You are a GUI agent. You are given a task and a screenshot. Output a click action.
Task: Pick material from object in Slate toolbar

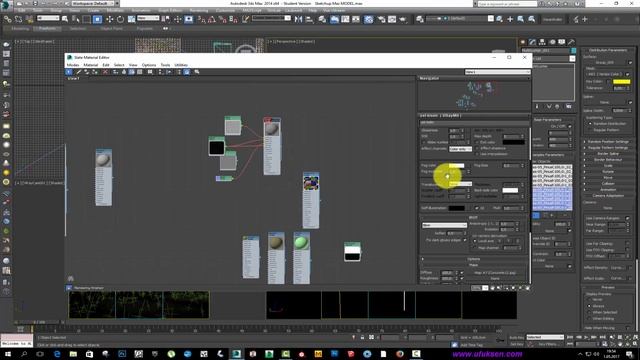pos(78,72)
